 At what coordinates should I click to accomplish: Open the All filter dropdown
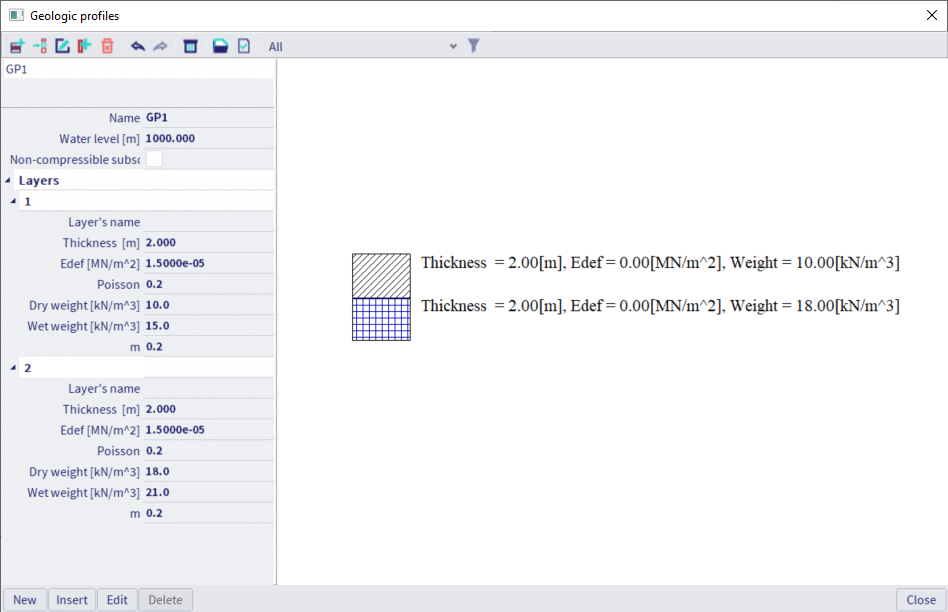[362, 46]
